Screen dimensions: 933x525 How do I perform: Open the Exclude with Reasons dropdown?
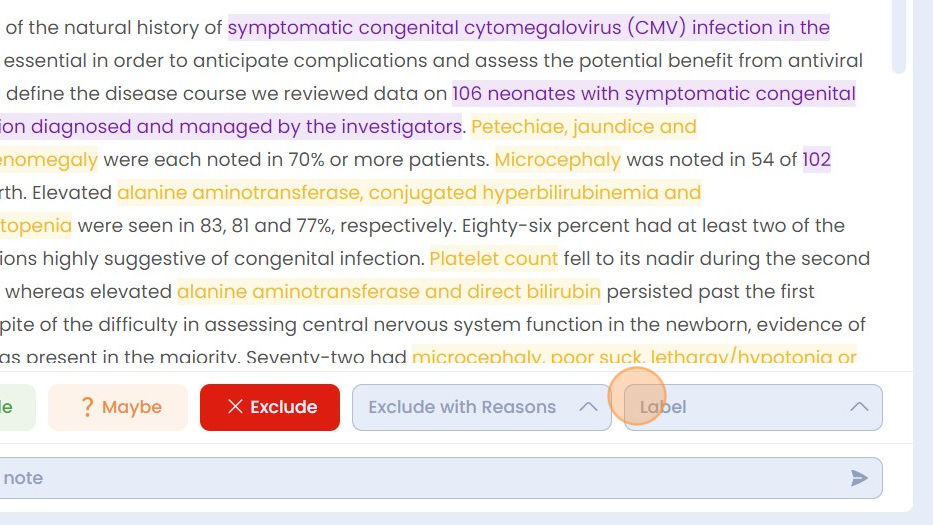click(481, 407)
